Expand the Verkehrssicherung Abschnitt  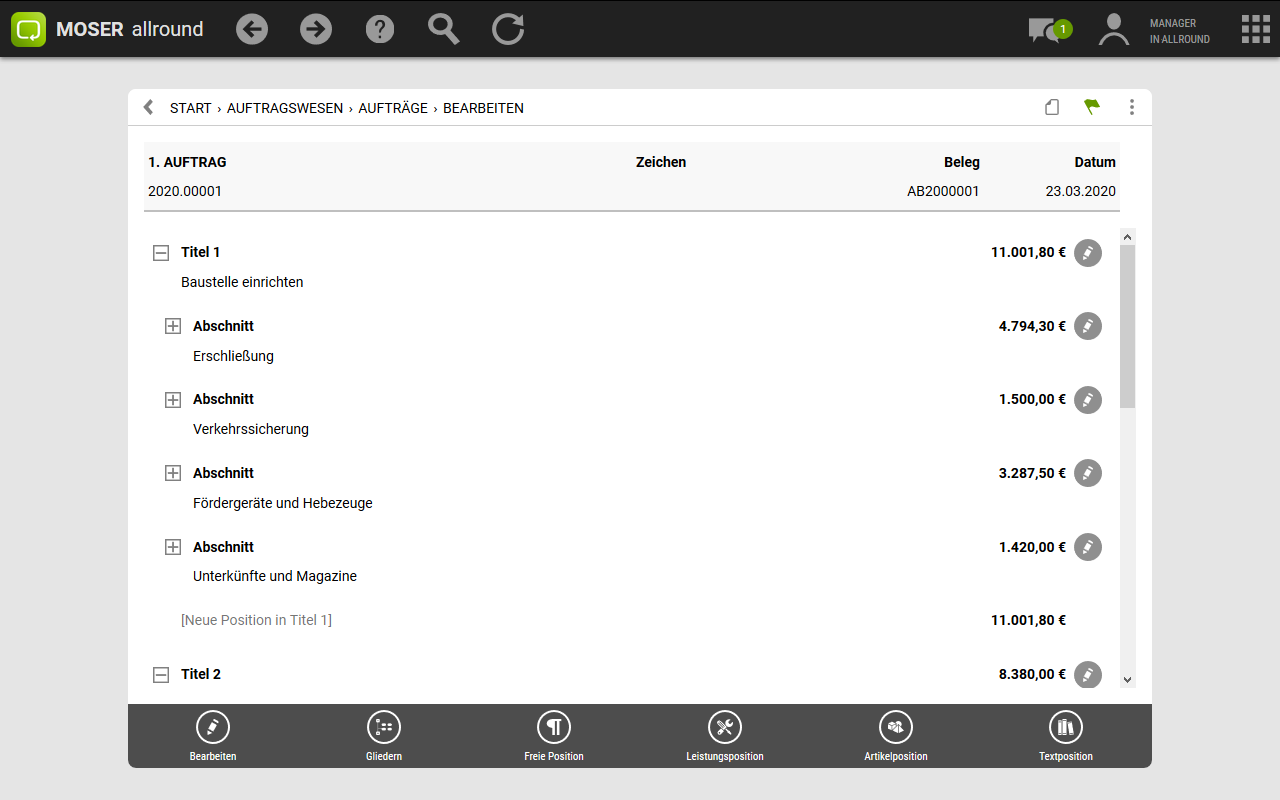pos(173,400)
